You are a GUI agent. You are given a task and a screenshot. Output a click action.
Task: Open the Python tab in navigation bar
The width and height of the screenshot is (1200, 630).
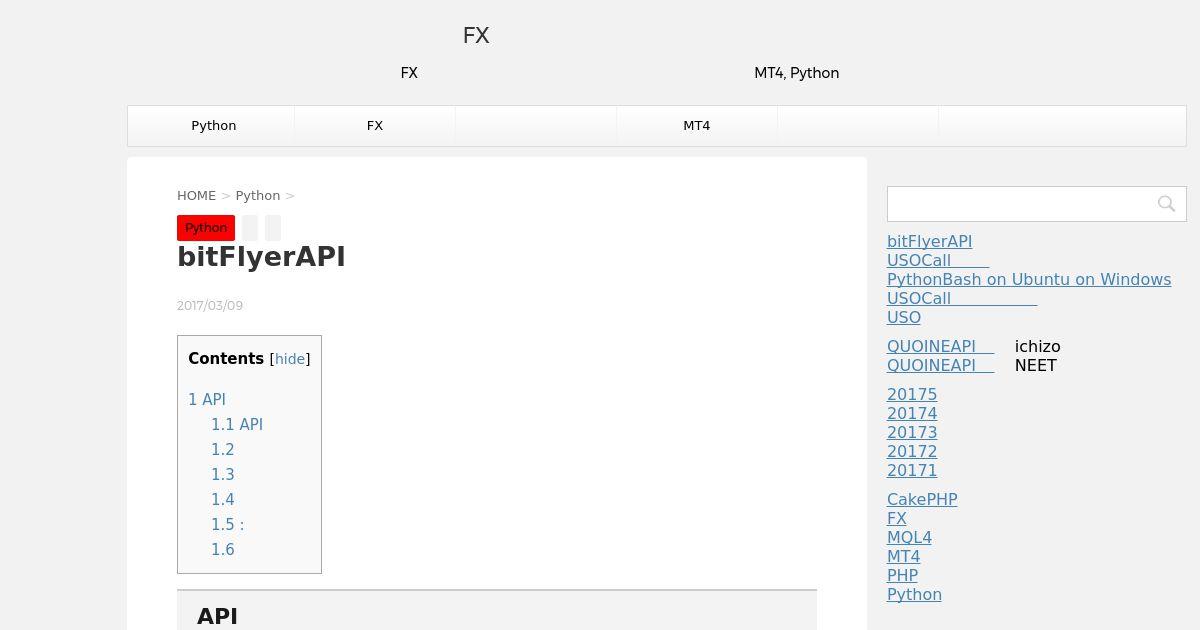click(x=214, y=126)
